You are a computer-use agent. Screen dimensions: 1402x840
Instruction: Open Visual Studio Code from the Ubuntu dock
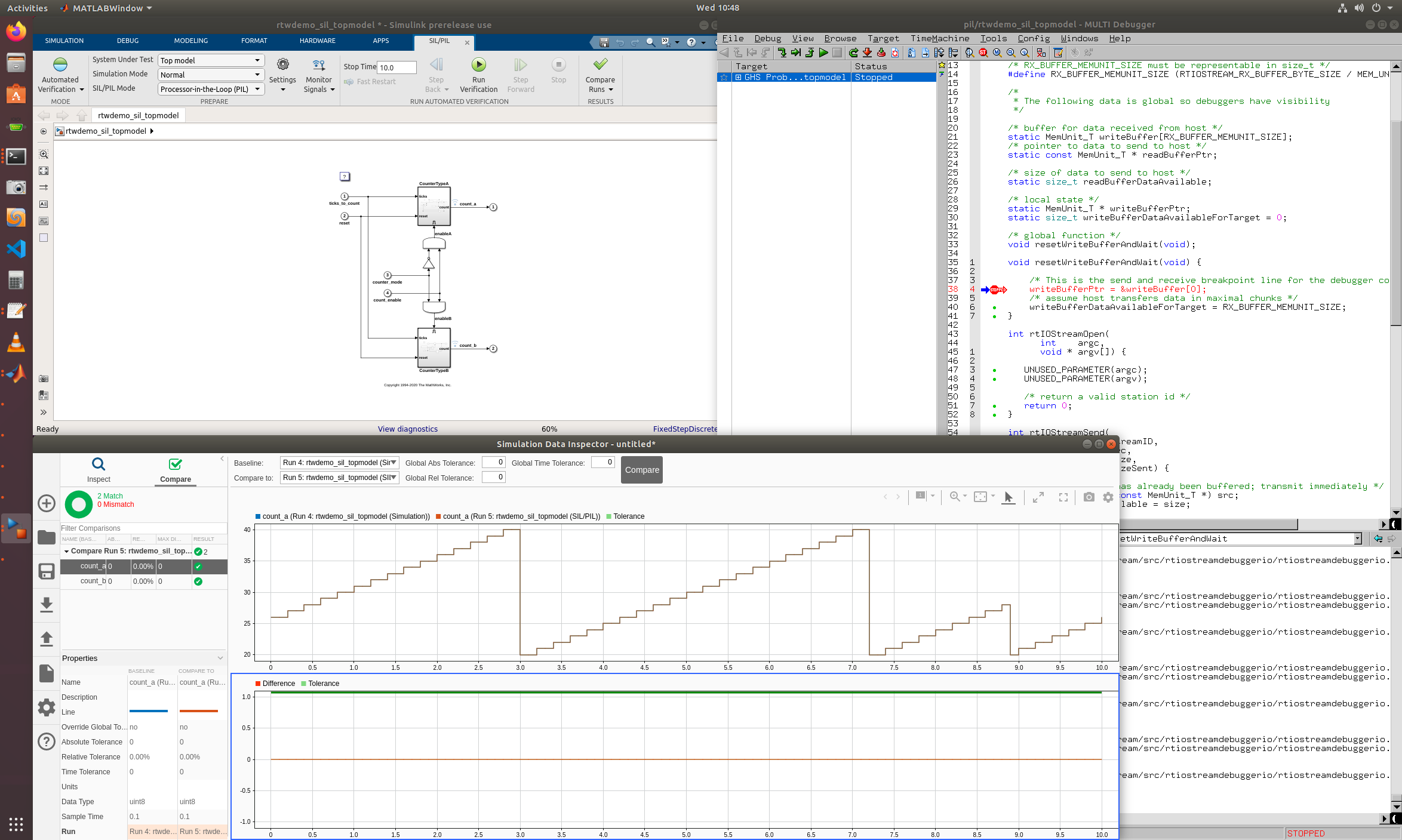[16, 248]
